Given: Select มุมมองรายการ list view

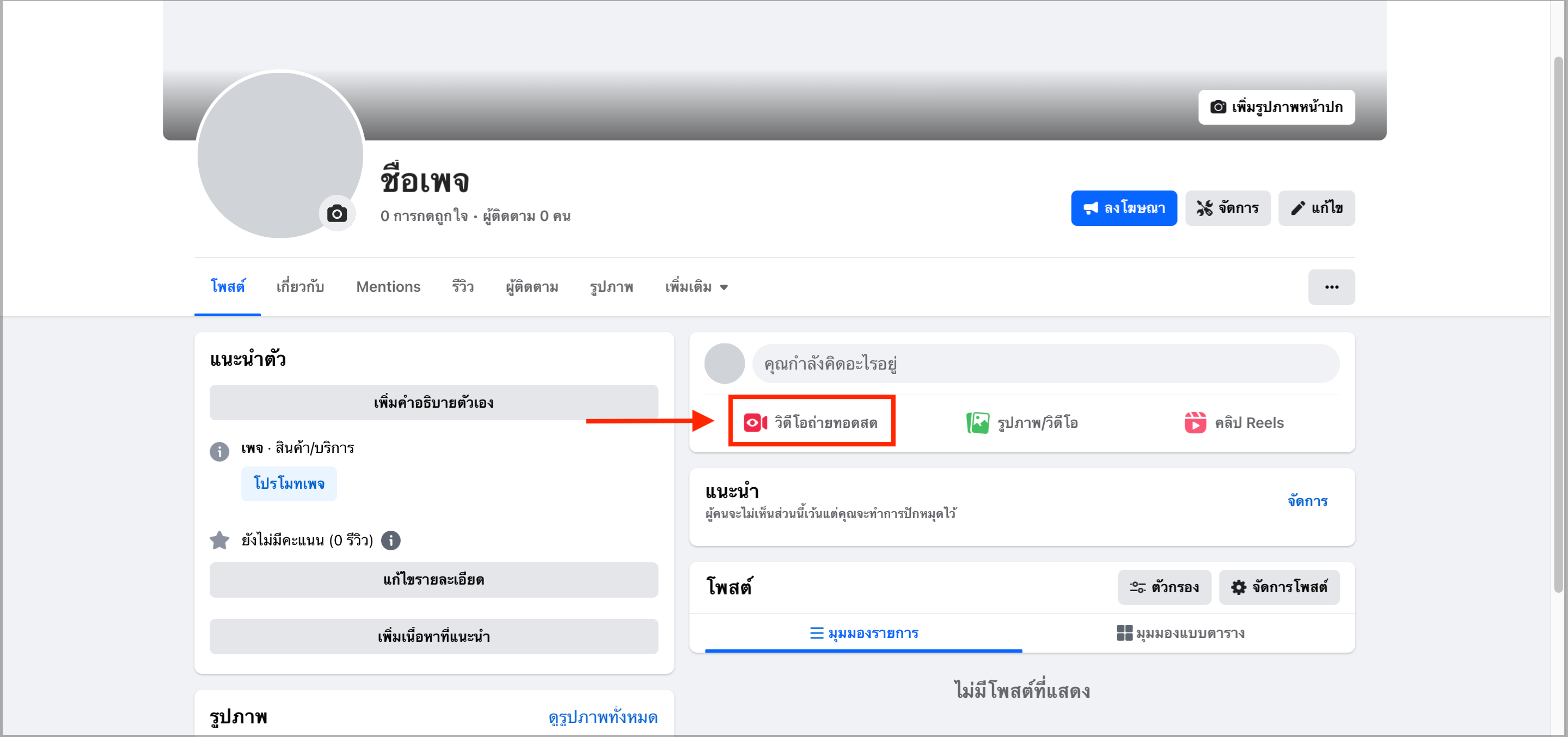Looking at the screenshot, I should (x=863, y=633).
